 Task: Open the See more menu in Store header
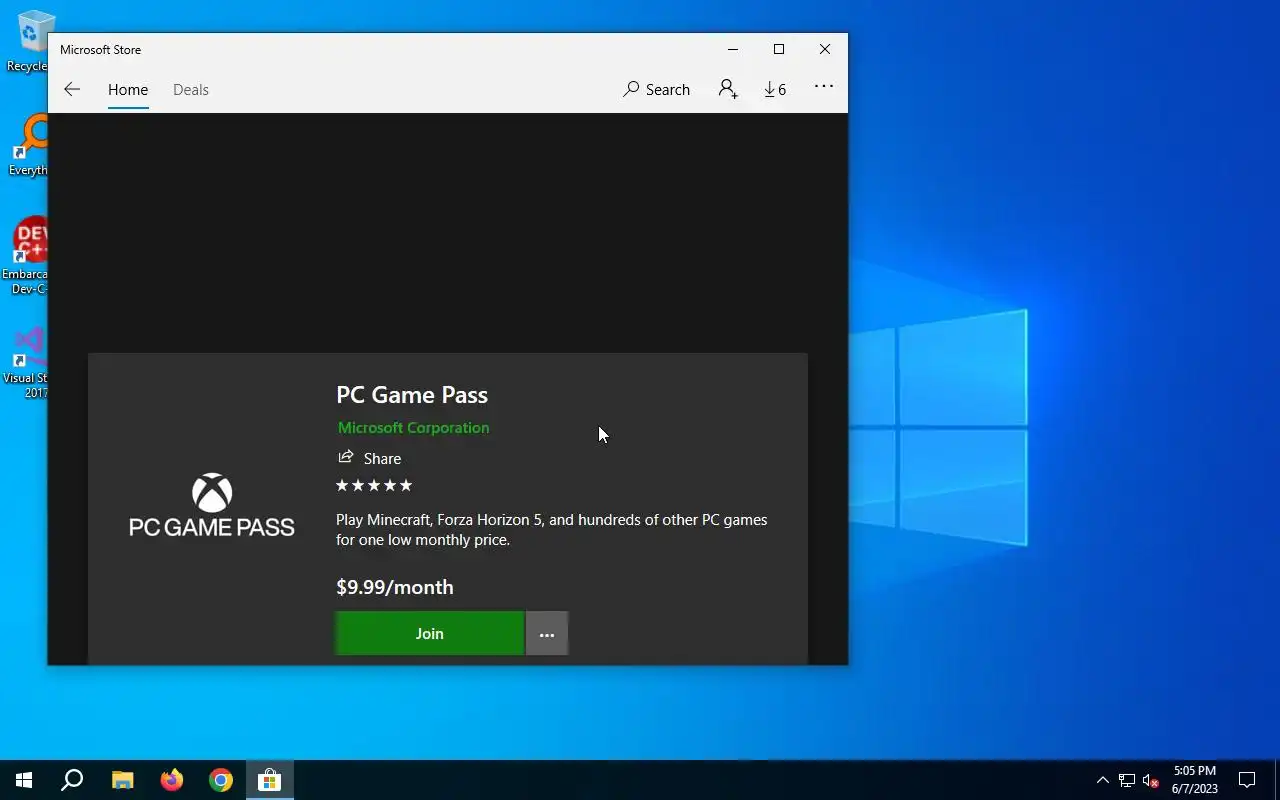824,87
